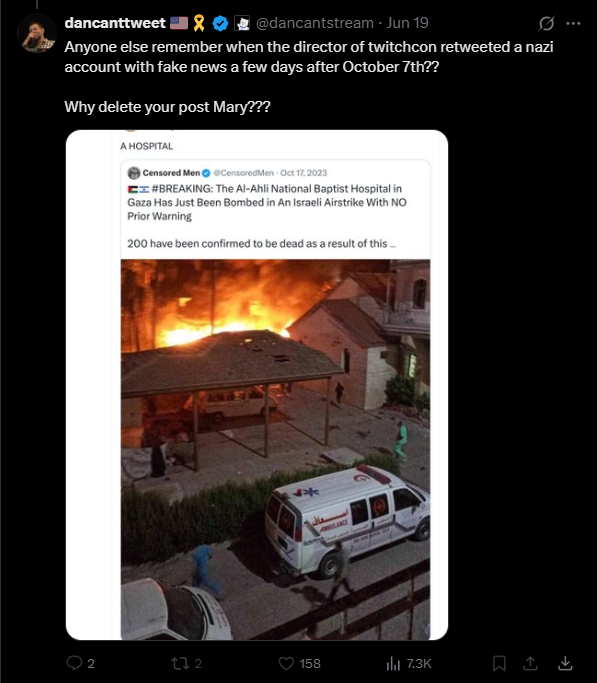This screenshot has height=683, width=597.
Task: Download media with download arrow icon
Action: (x=565, y=663)
